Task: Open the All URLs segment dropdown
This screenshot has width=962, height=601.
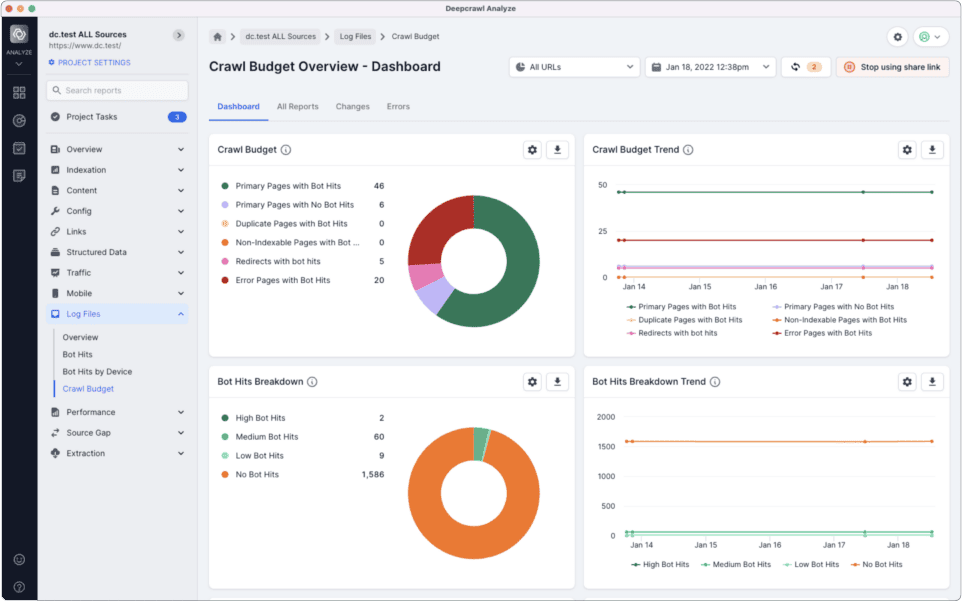Action: click(x=574, y=67)
